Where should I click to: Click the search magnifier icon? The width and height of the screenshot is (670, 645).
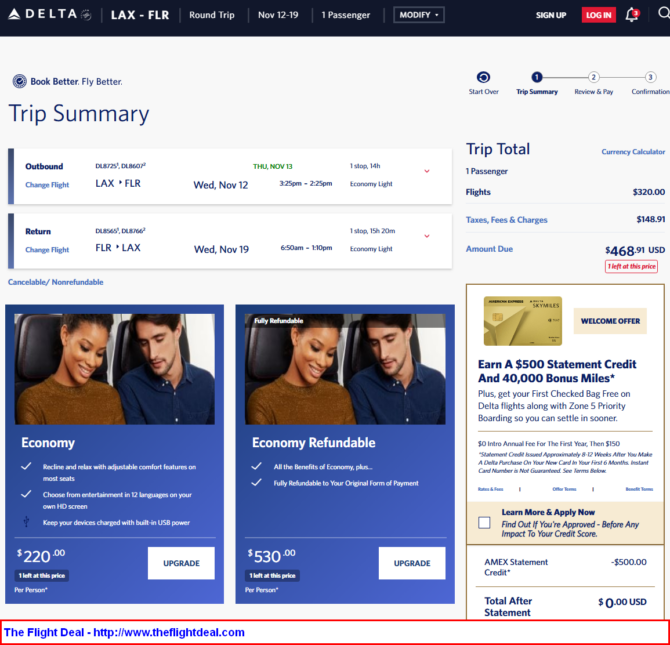click(664, 14)
